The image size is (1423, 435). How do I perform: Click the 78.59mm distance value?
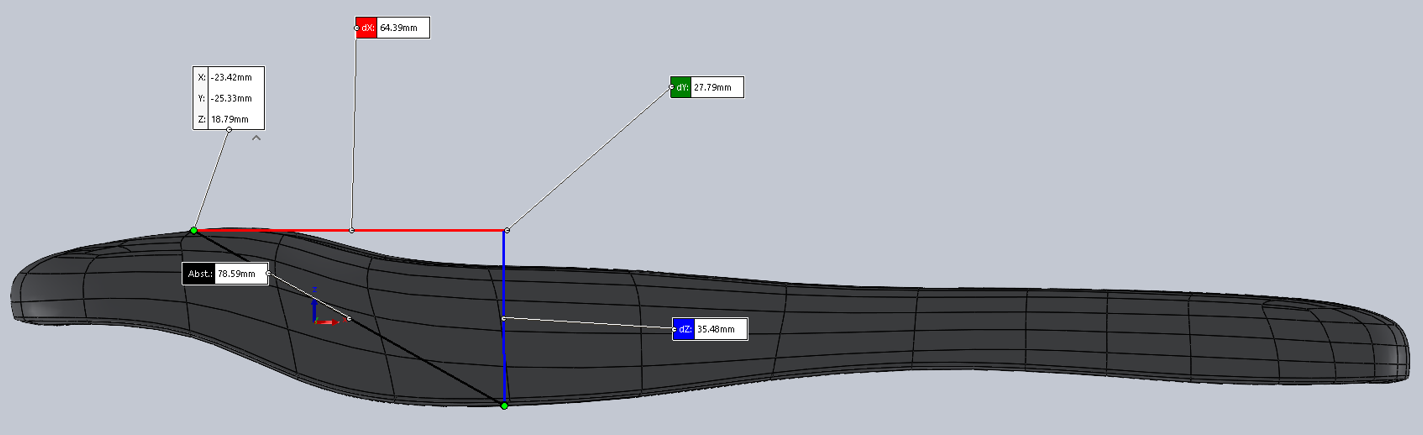pos(241,274)
